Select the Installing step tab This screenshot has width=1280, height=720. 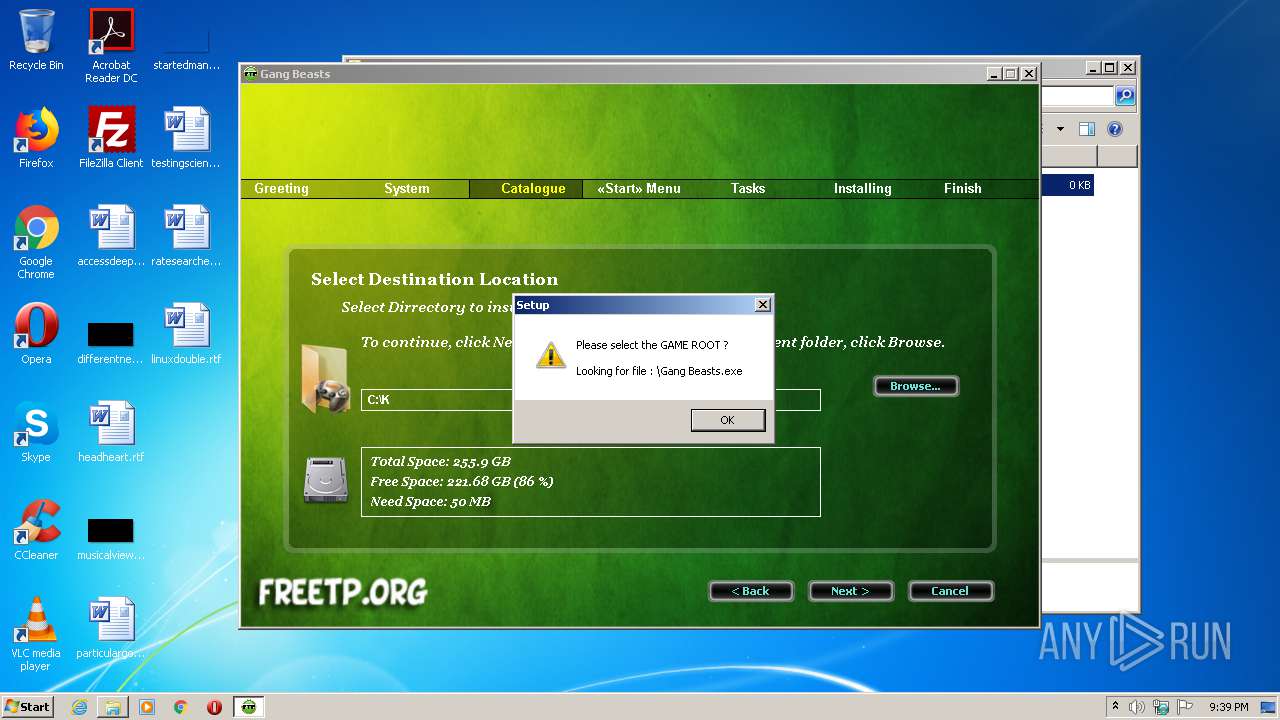click(863, 188)
